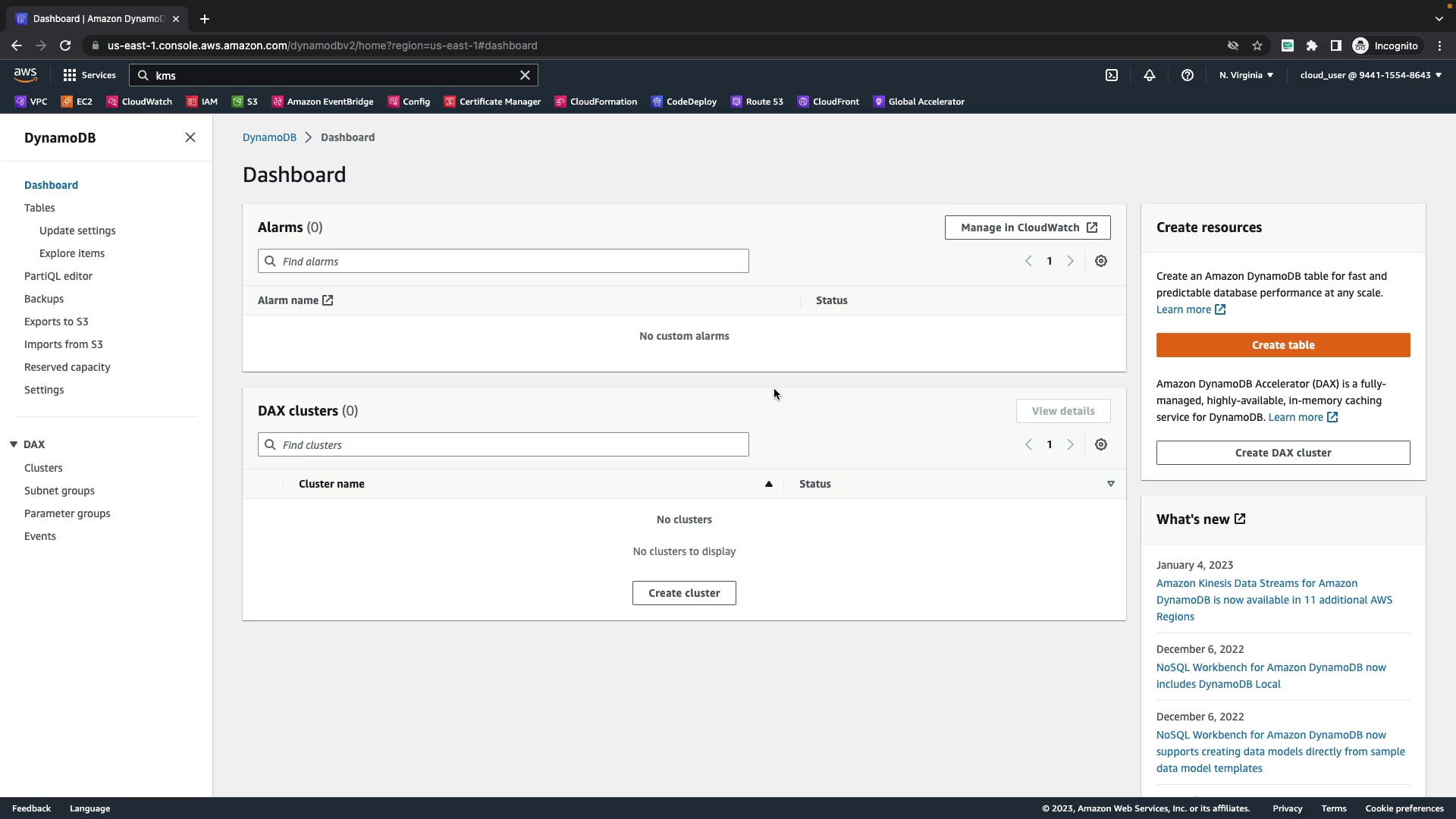1456x819 pixels.
Task: Sort by Cluster name ascending arrow
Action: [768, 484]
